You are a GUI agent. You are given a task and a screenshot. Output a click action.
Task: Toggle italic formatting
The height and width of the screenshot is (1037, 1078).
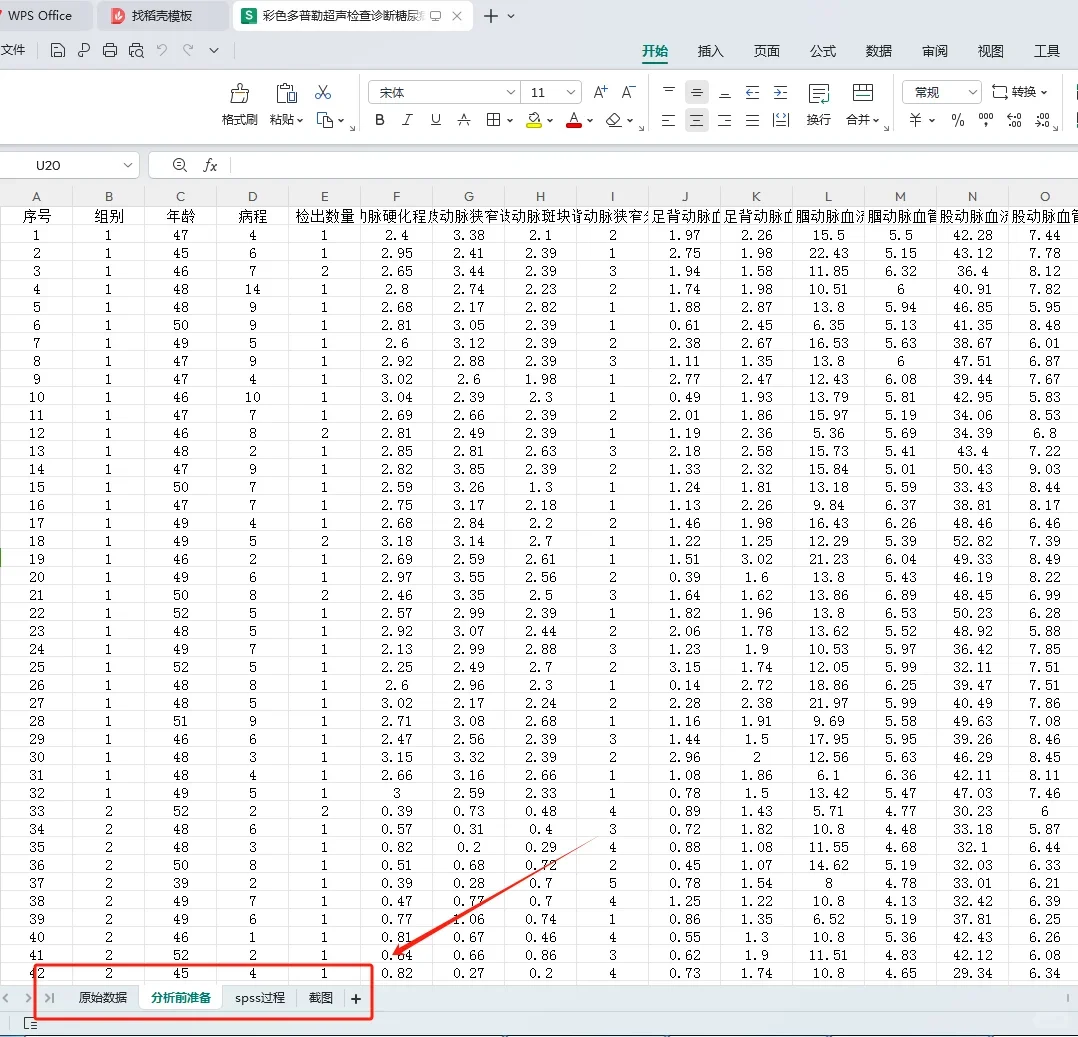tap(407, 120)
